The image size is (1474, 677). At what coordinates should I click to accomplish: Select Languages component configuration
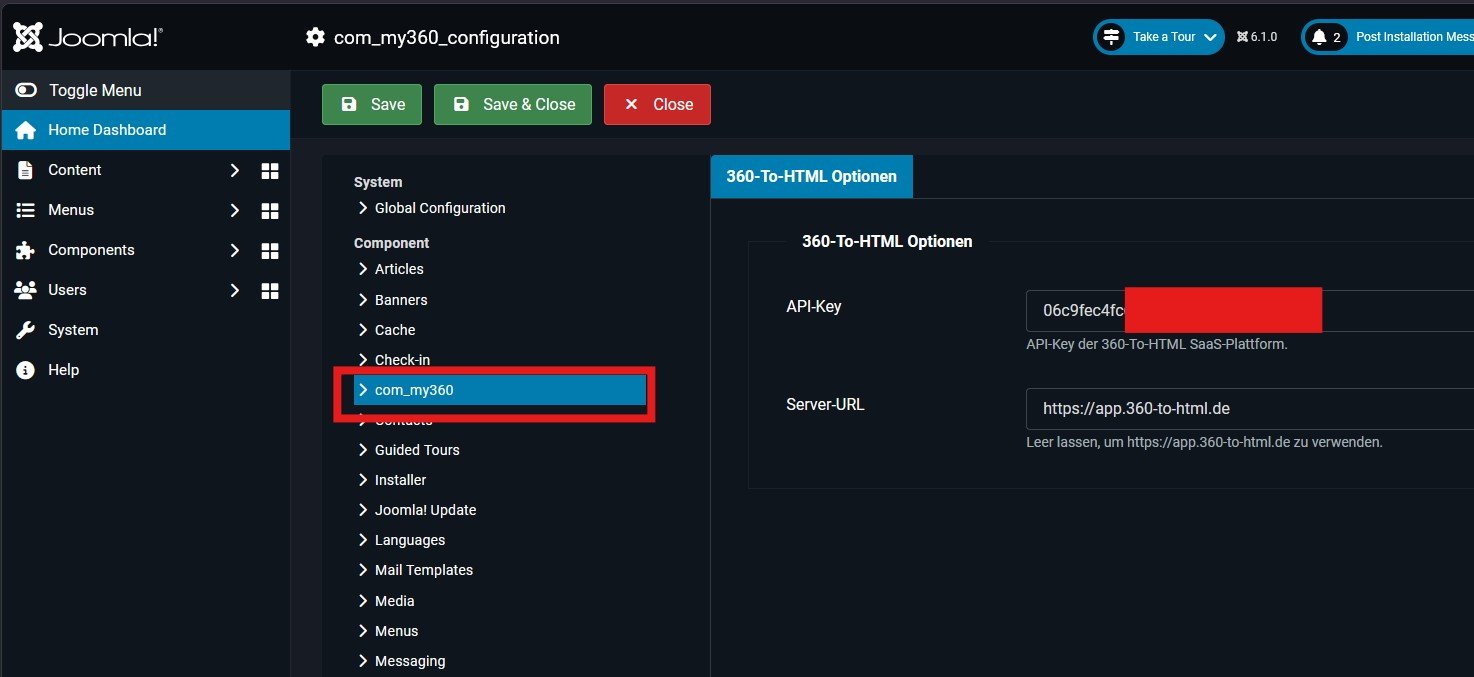pos(410,540)
